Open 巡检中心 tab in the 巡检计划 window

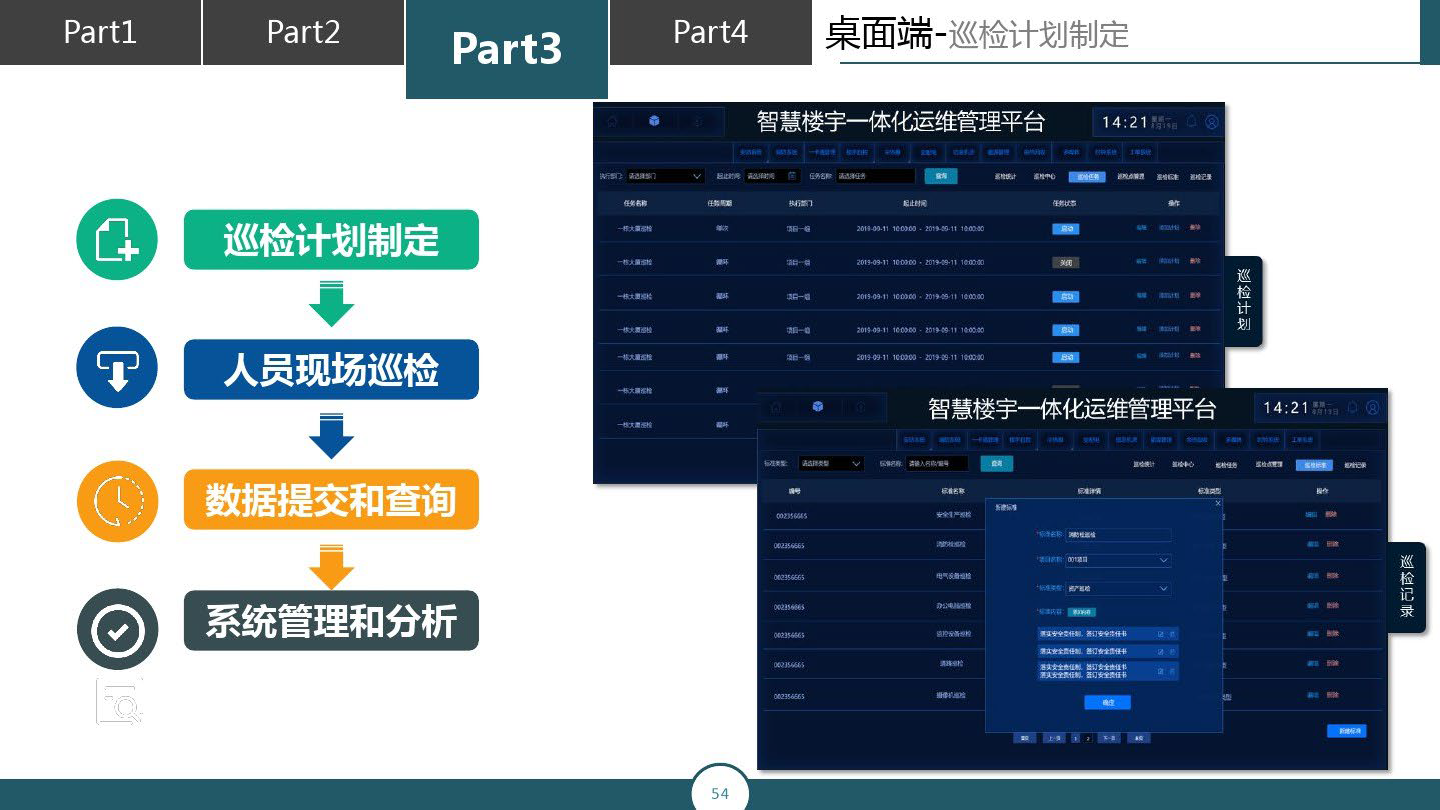[1044, 177]
